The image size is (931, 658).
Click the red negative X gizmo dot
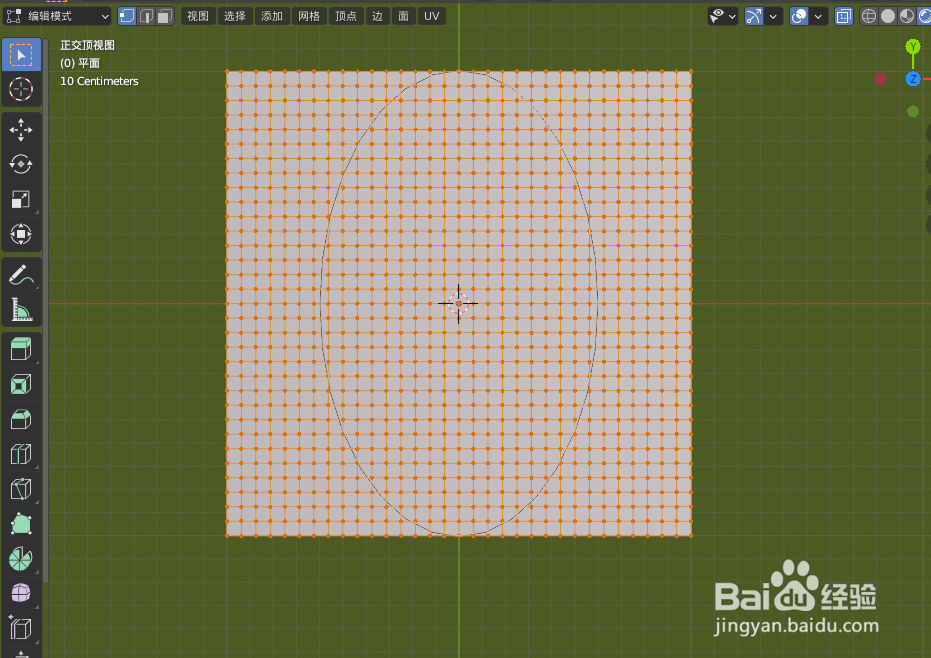881,79
